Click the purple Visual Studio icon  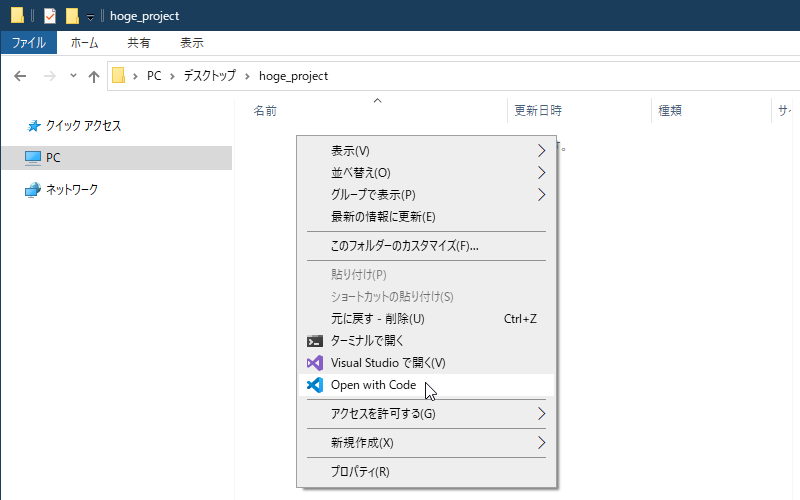tap(315, 363)
